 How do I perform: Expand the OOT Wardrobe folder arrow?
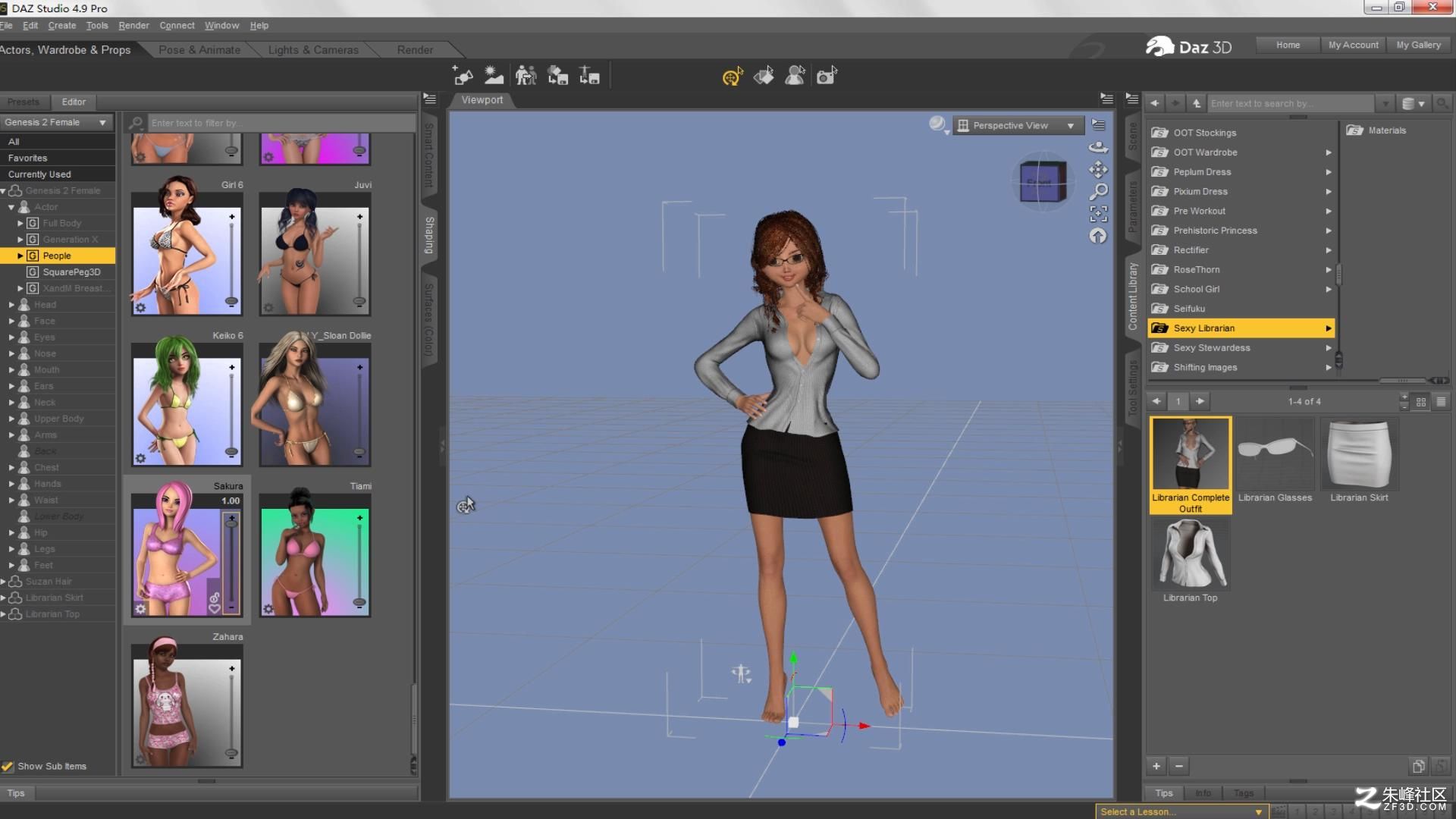[1329, 152]
